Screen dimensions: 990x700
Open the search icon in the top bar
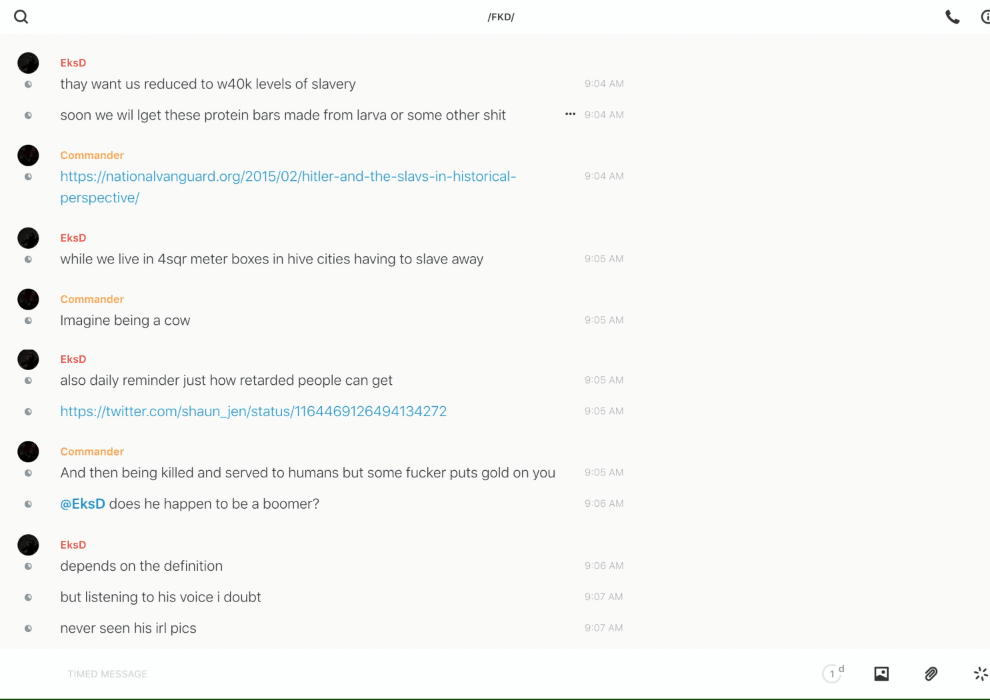click(21, 17)
